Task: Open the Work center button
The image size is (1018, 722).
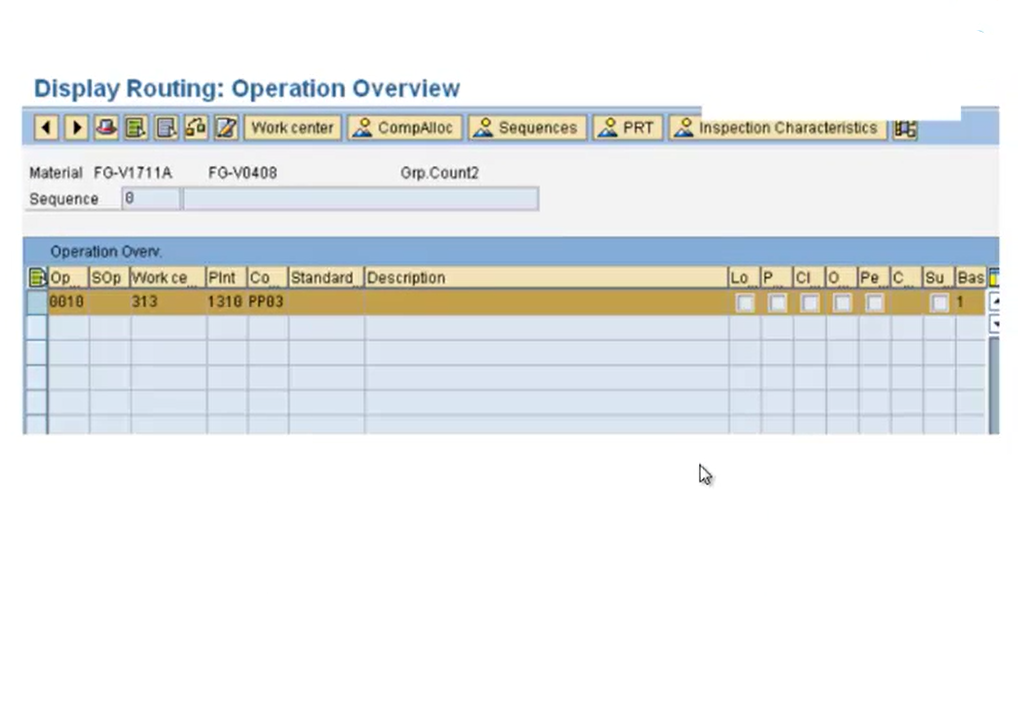Action: 292,128
